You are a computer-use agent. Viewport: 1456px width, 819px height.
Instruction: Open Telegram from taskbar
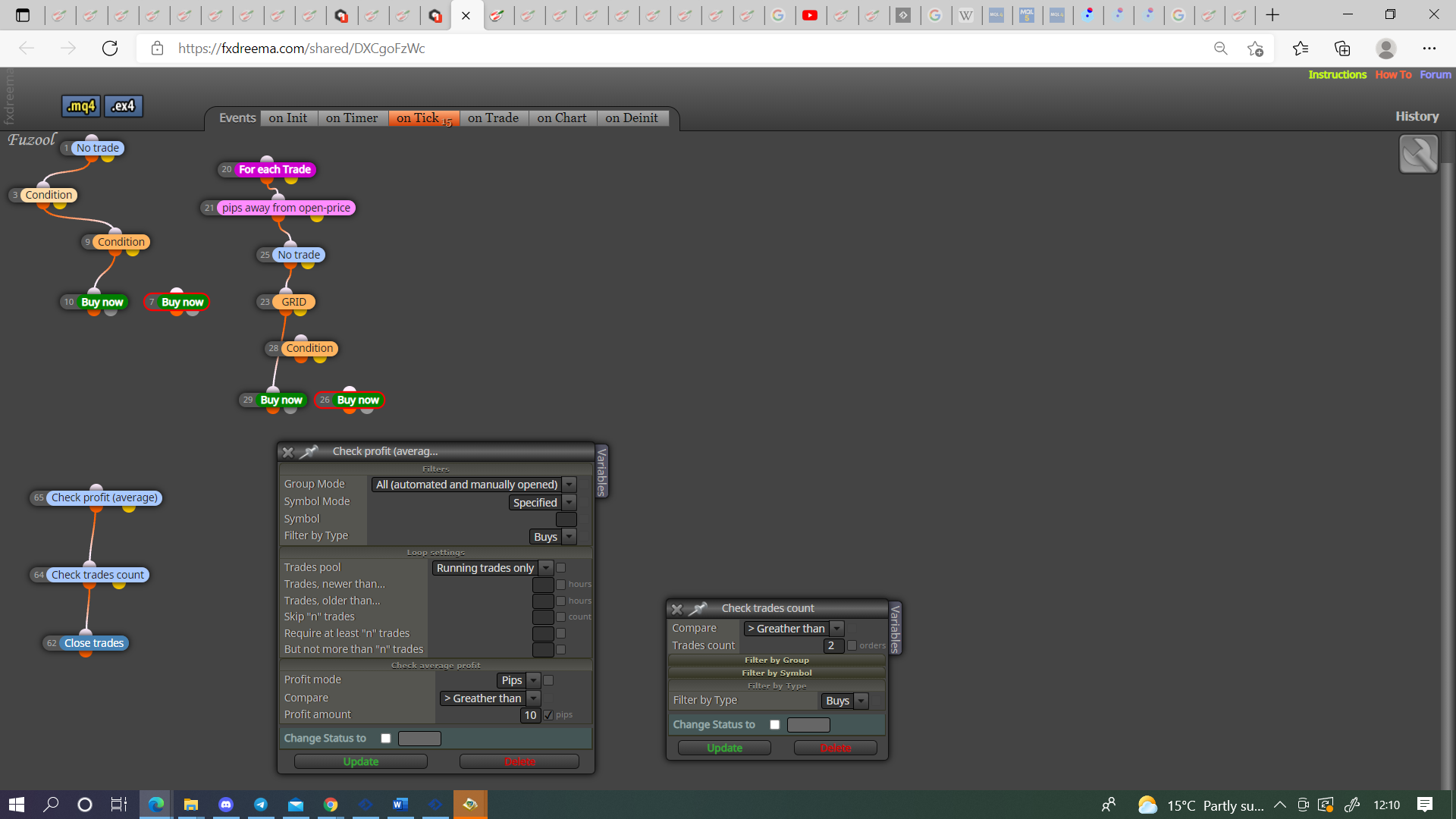coord(261,805)
